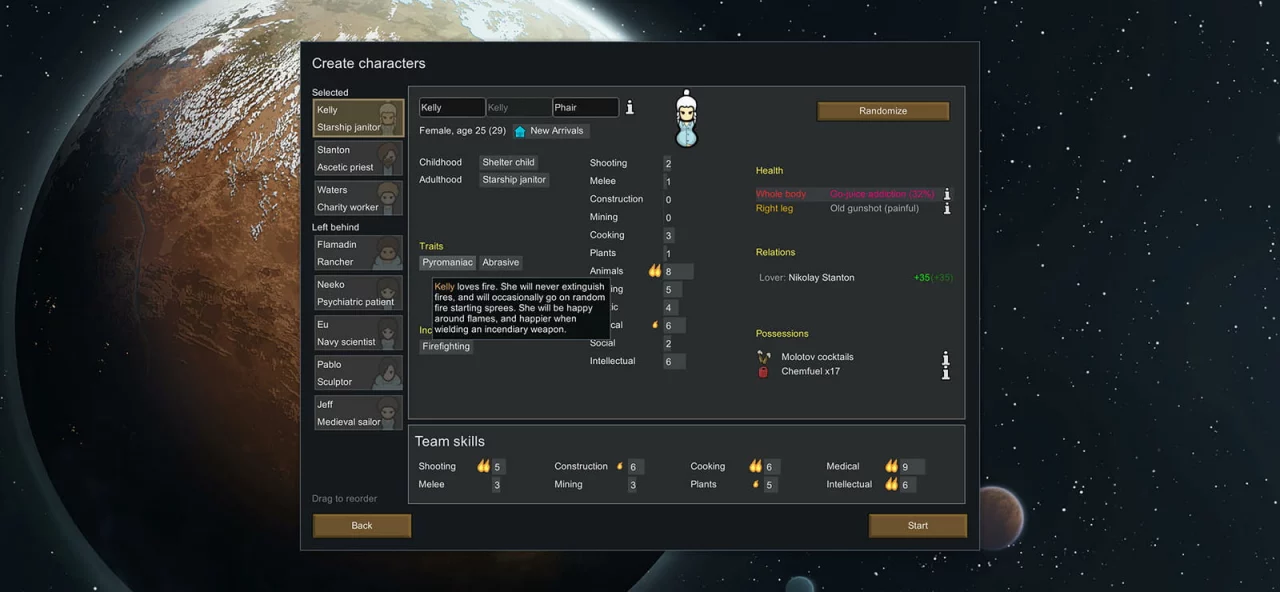
Task: Click Kelly's pawn portrait at top center
Action: coord(686,119)
